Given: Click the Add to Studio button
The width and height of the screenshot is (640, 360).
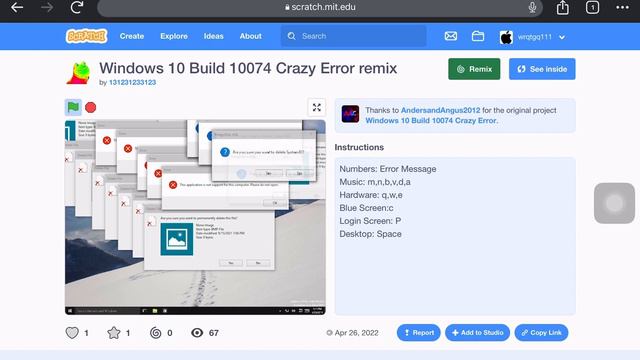Looking at the screenshot, I should tap(477, 333).
